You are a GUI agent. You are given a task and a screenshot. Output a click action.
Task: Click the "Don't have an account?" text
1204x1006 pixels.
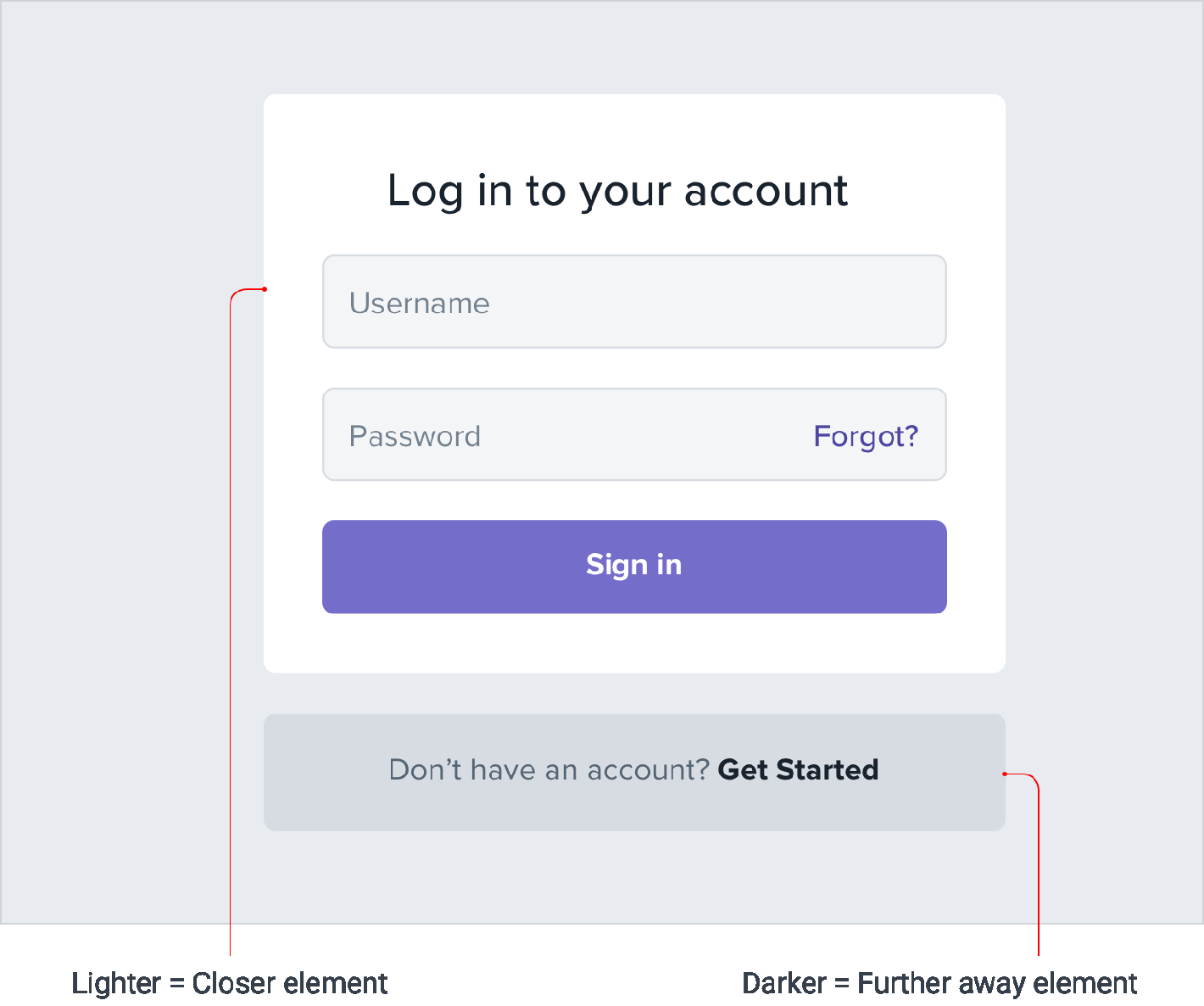tap(549, 769)
